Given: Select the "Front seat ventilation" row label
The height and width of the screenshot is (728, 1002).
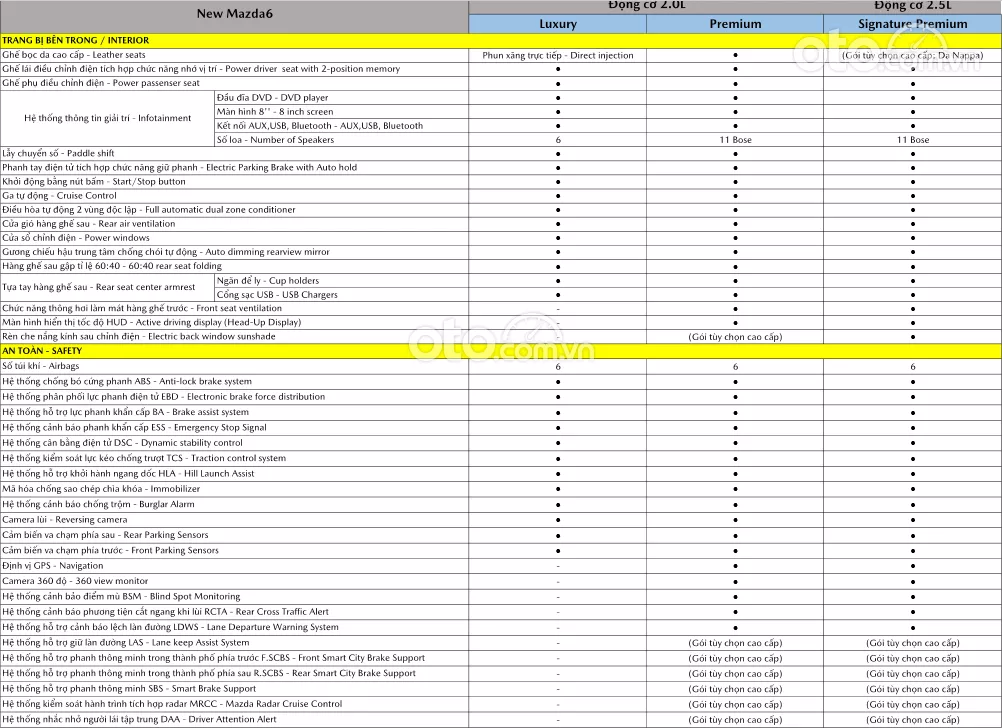Looking at the screenshot, I should pos(142,308).
